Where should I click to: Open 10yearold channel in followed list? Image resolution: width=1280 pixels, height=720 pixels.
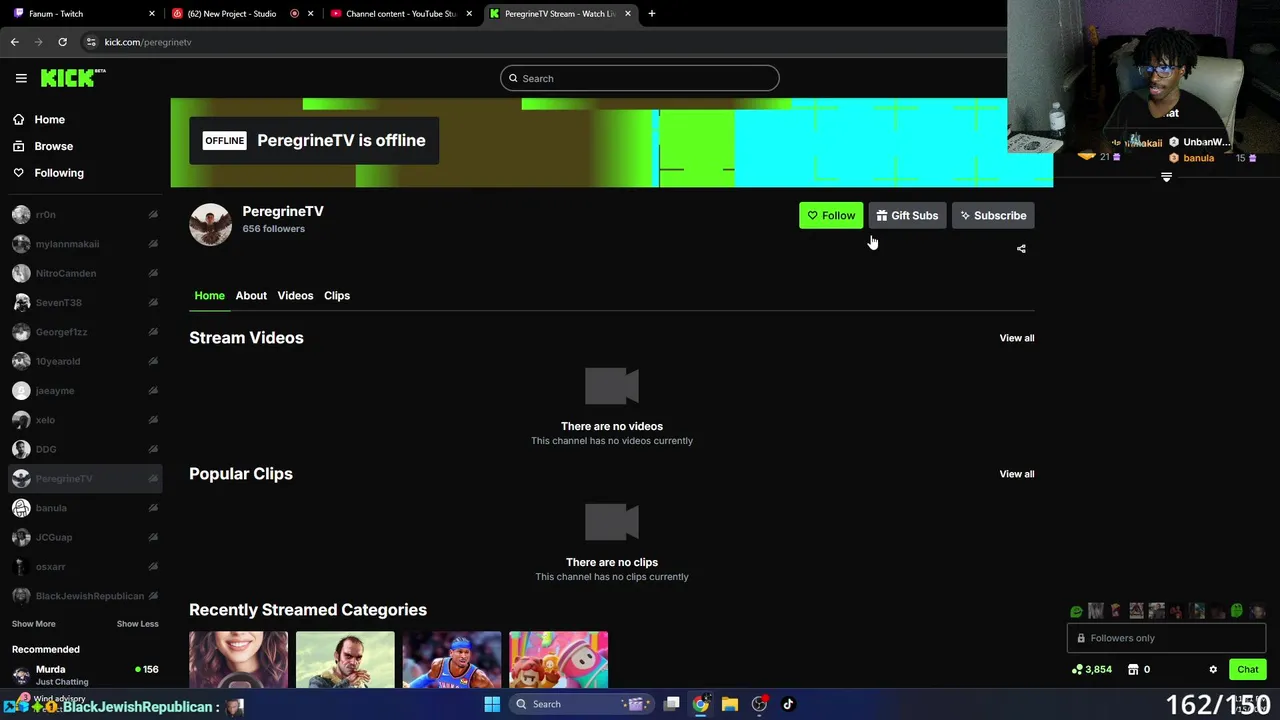tap(85, 361)
